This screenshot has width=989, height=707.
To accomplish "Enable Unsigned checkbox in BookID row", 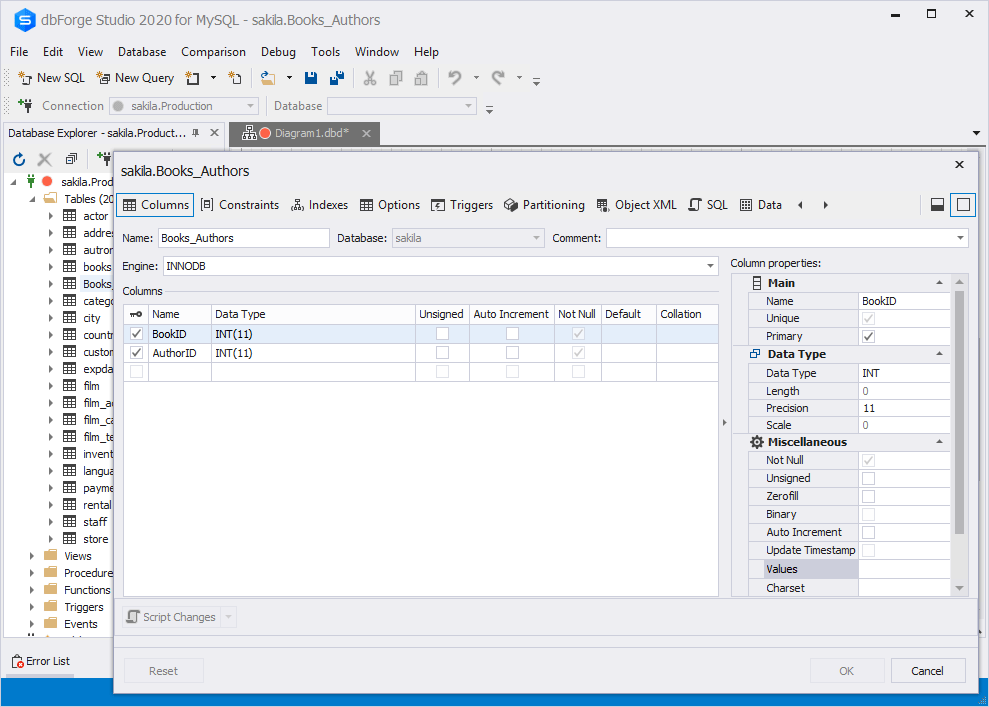I will (442, 334).
